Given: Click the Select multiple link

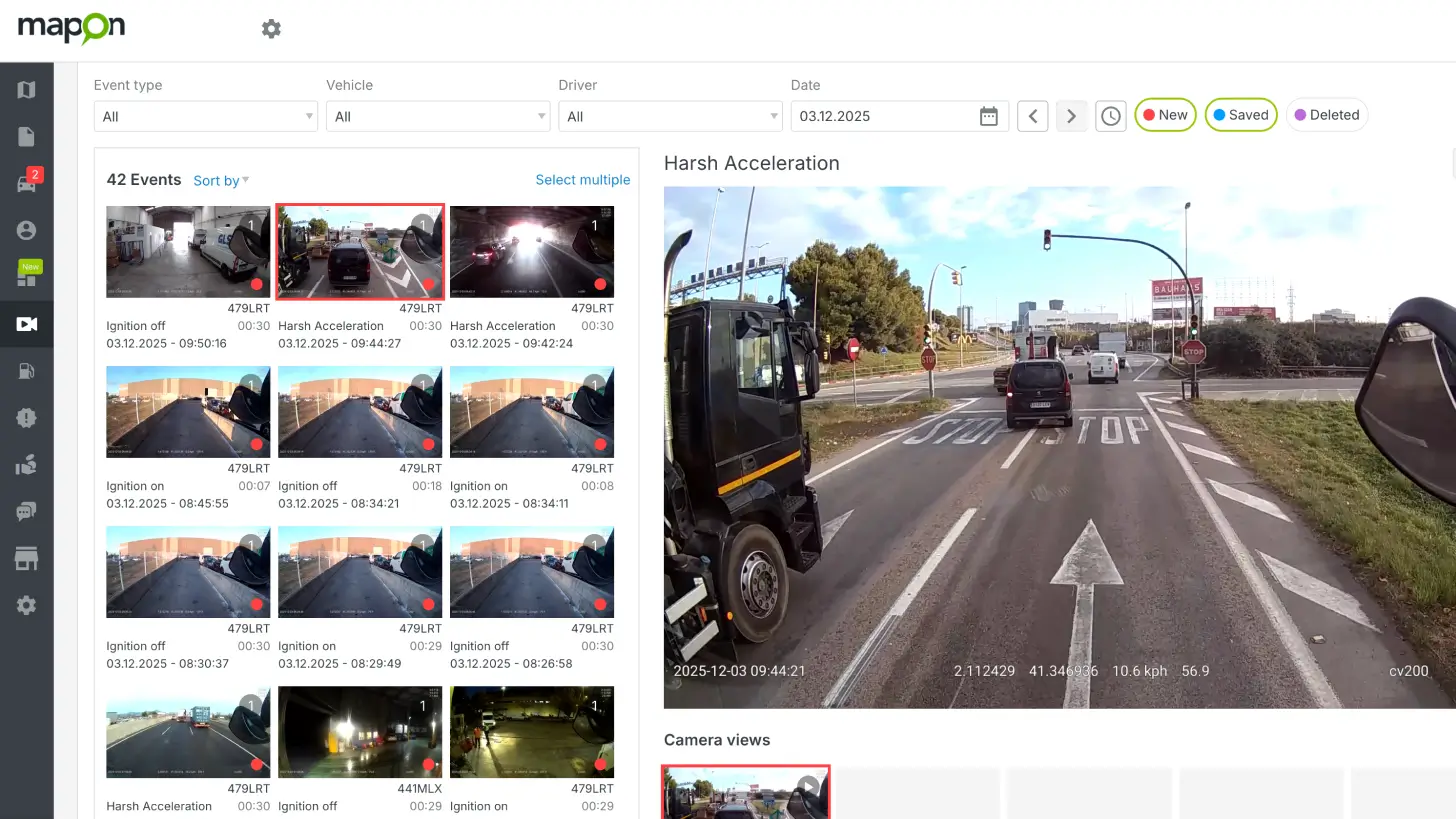Looking at the screenshot, I should pos(583,180).
